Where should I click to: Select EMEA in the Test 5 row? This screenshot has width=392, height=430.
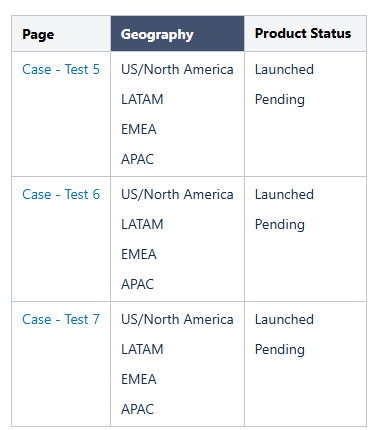[139, 129]
